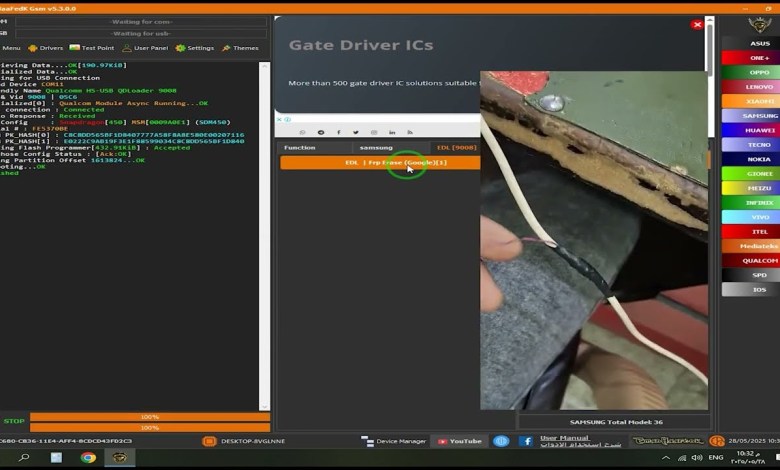Viewport: 780px width, 470px height.
Task: Open Device Manager from bottom bar
Action: point(395,441)
